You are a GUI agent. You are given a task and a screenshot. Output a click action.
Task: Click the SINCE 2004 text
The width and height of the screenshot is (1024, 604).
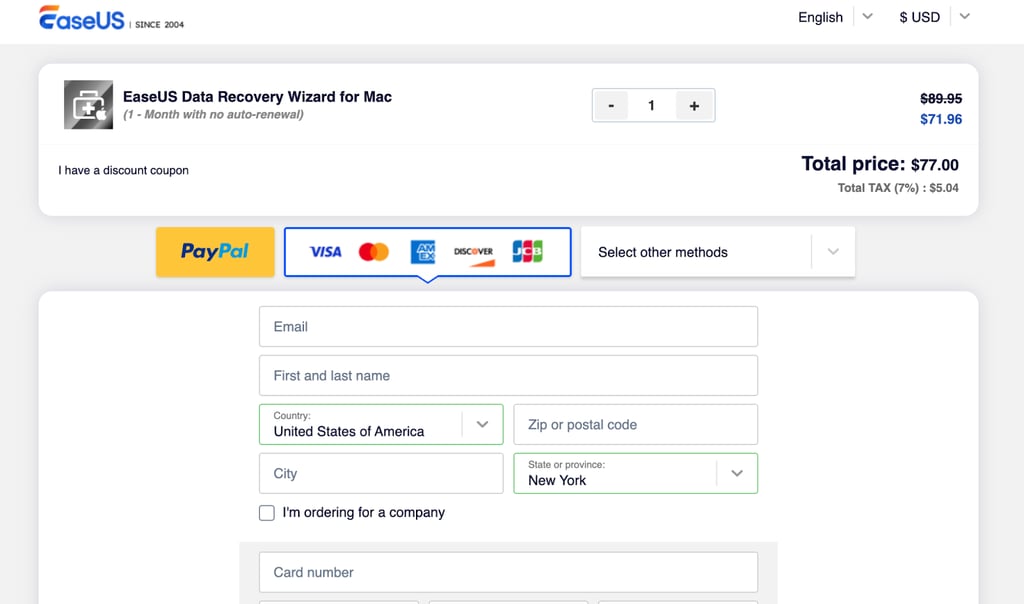coord(159,25)
